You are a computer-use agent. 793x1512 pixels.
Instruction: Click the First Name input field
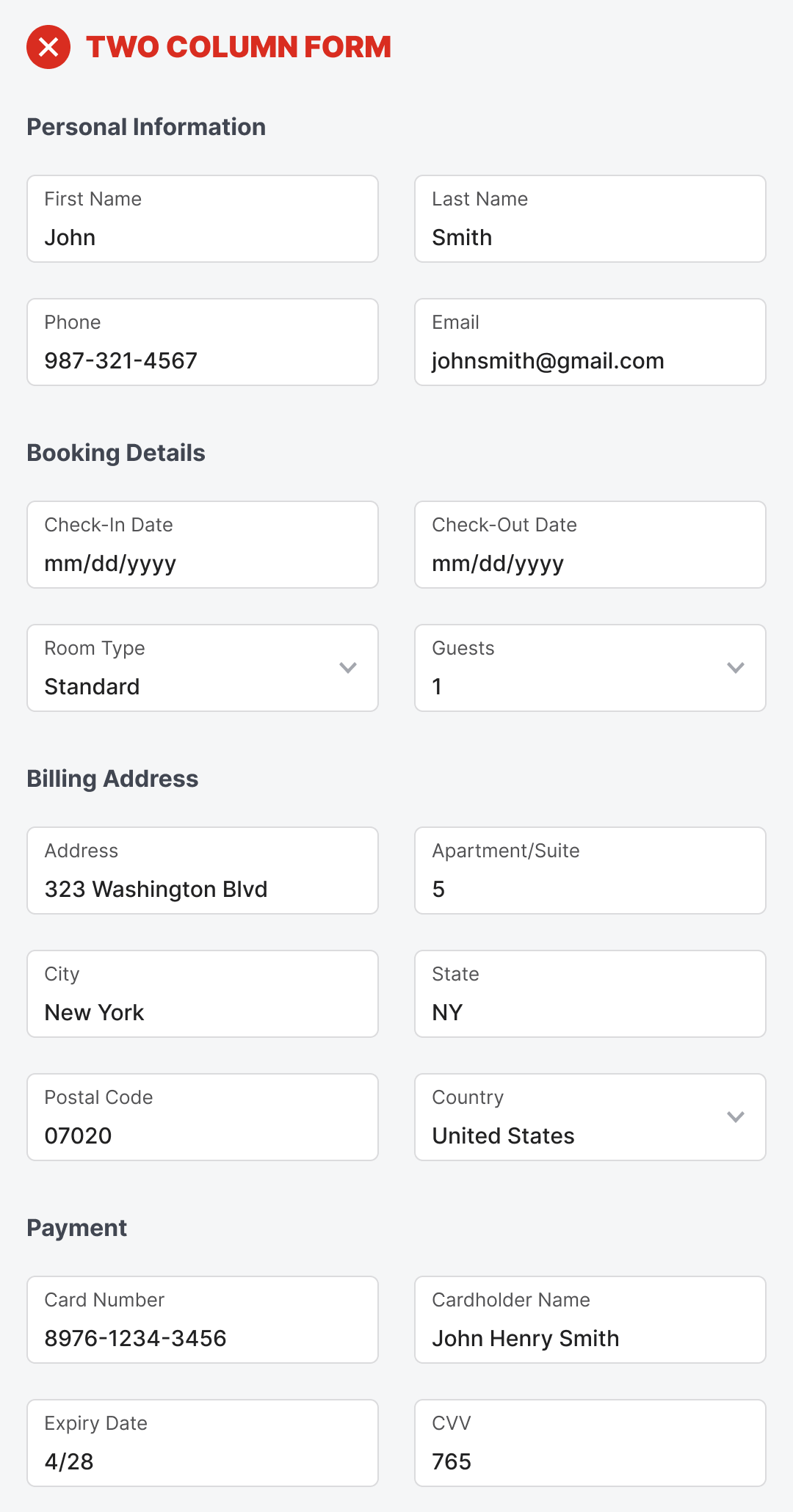pyautogui.click(x=203, y=219)
